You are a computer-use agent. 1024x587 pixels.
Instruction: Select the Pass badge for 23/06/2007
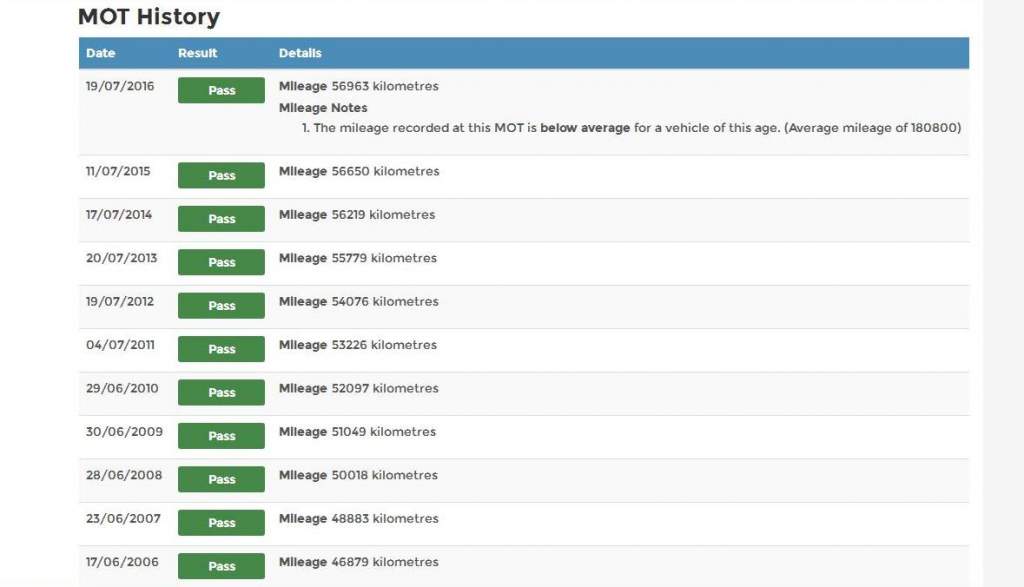click(221, 523)
